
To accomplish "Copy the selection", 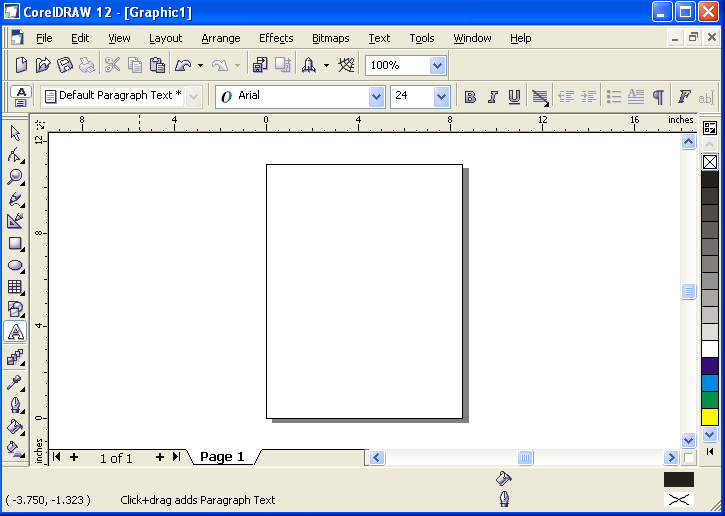I will tap(135, 65).
